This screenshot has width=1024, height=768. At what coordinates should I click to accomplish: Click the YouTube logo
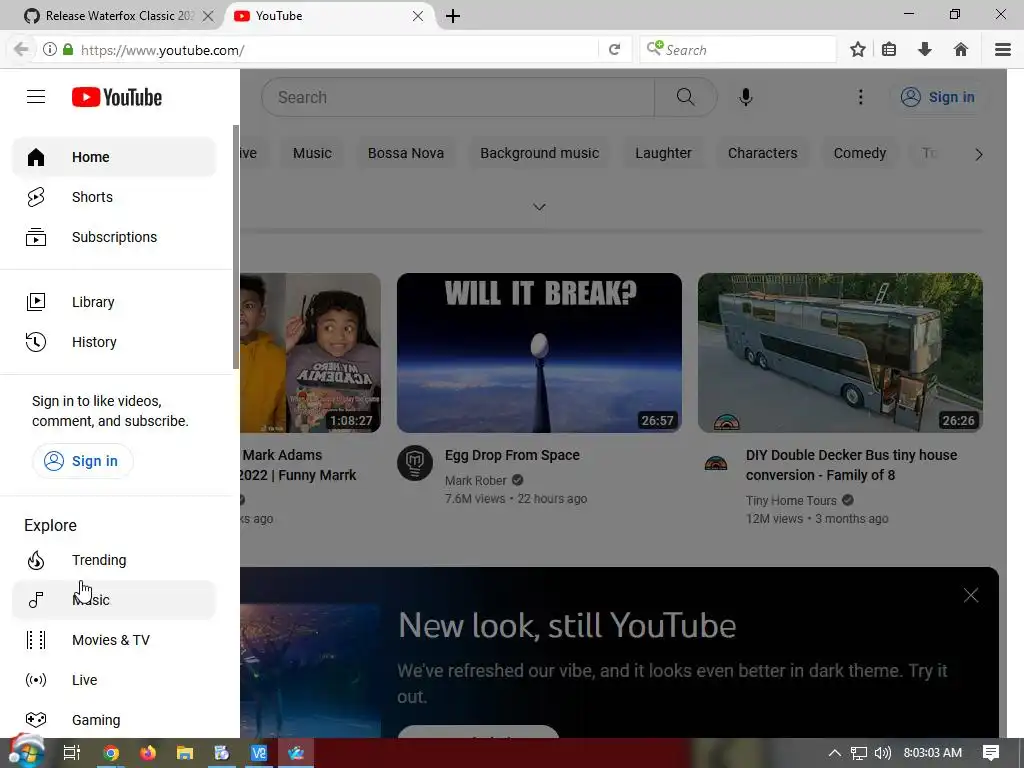point(117,97)
